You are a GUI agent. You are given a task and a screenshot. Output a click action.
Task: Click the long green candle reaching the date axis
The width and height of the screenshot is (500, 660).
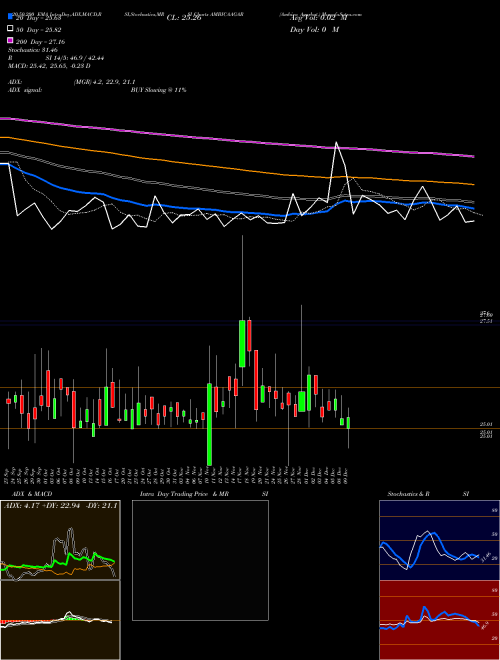(209, 424)
